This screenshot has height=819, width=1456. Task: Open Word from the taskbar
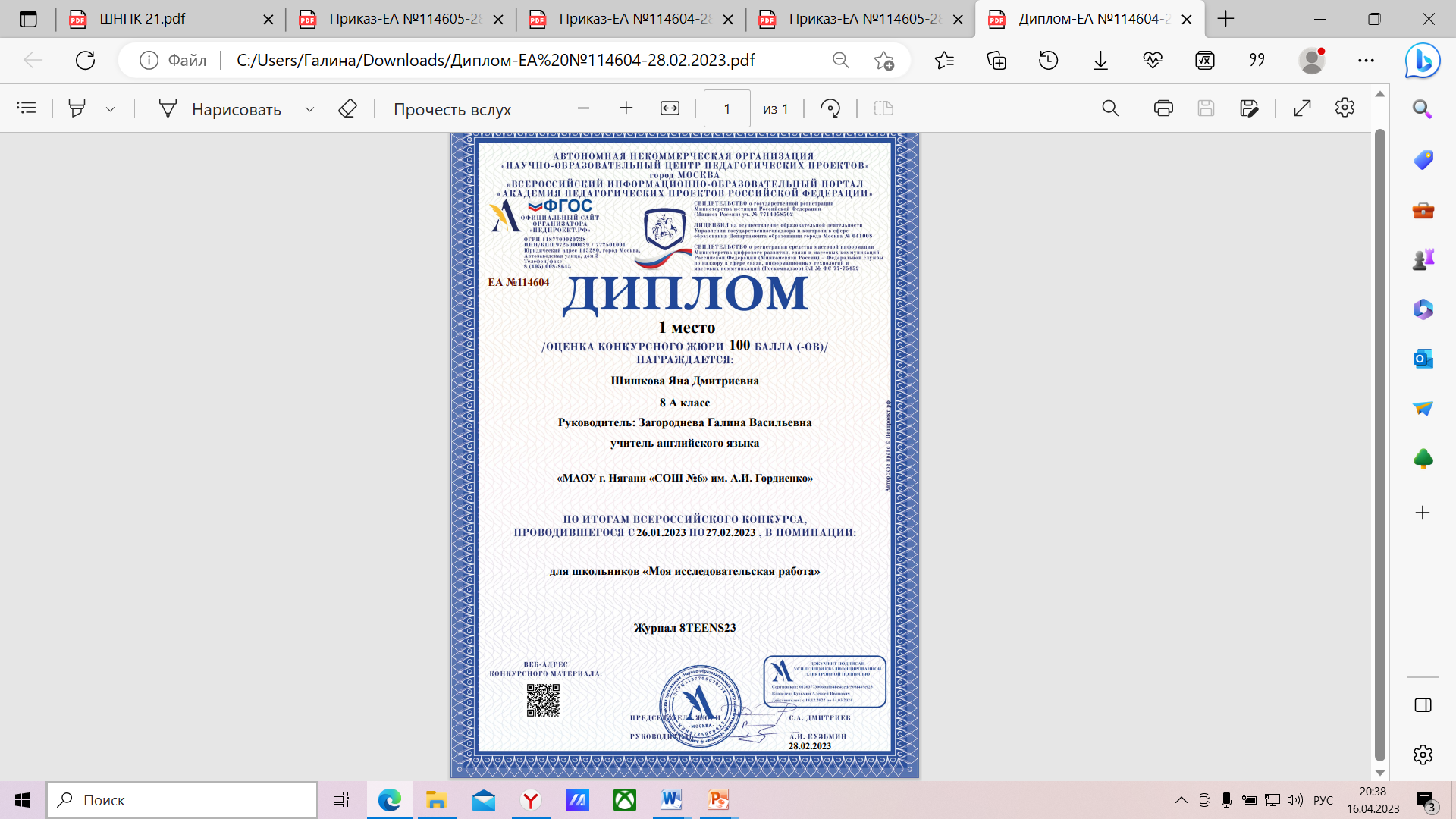[671, 800]
